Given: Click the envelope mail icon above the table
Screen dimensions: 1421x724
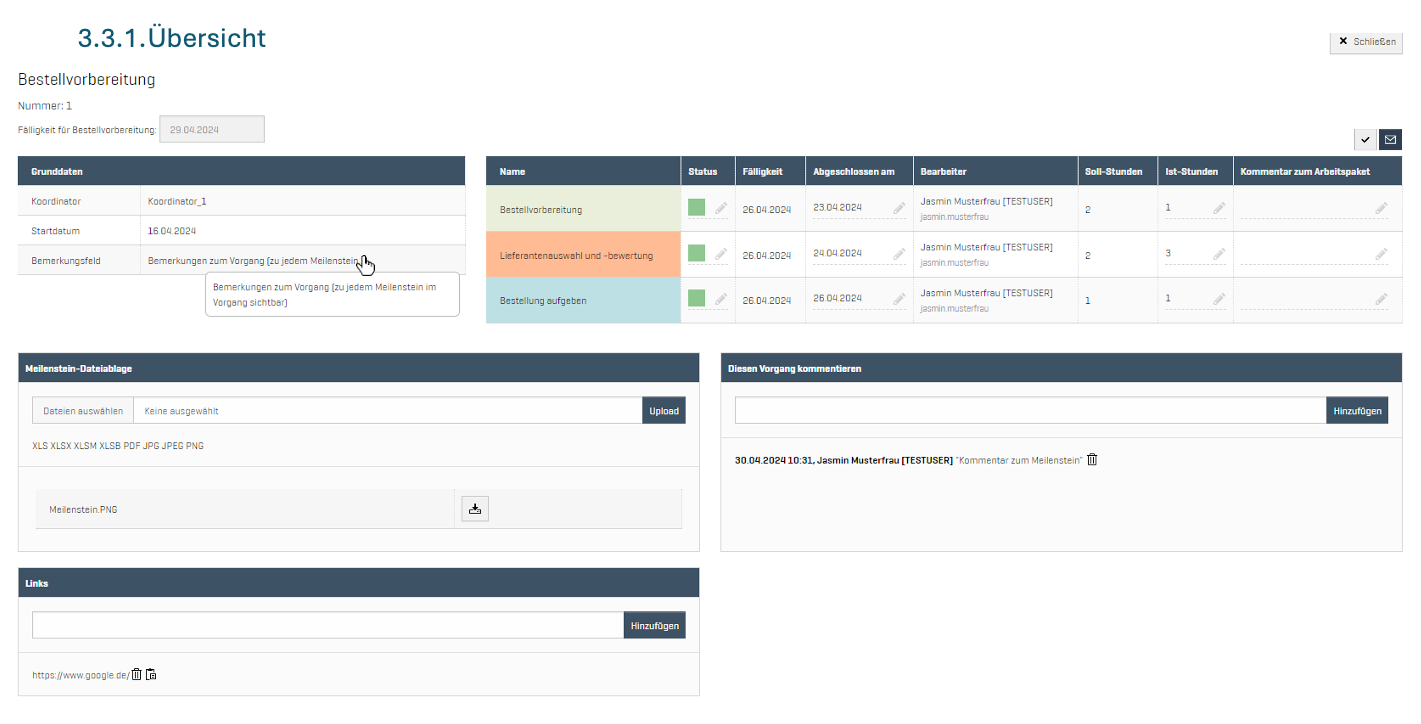Looking at the screenshot, I should pyautogui.click(x=1390, y=139).
